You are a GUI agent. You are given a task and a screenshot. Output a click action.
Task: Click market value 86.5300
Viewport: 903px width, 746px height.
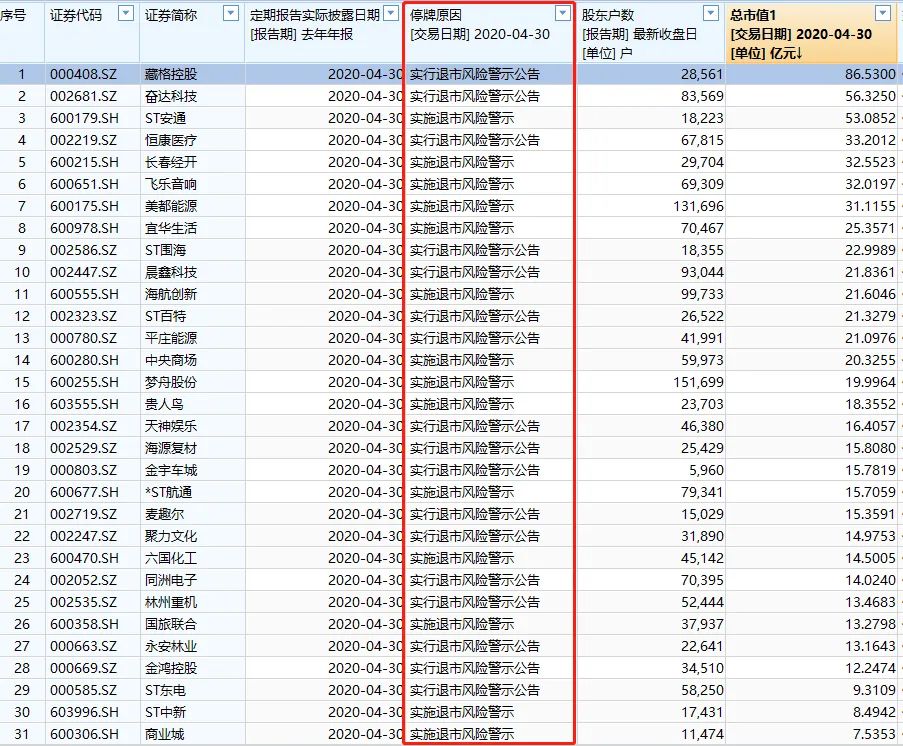pyautogui.click(x=870, y=74)
